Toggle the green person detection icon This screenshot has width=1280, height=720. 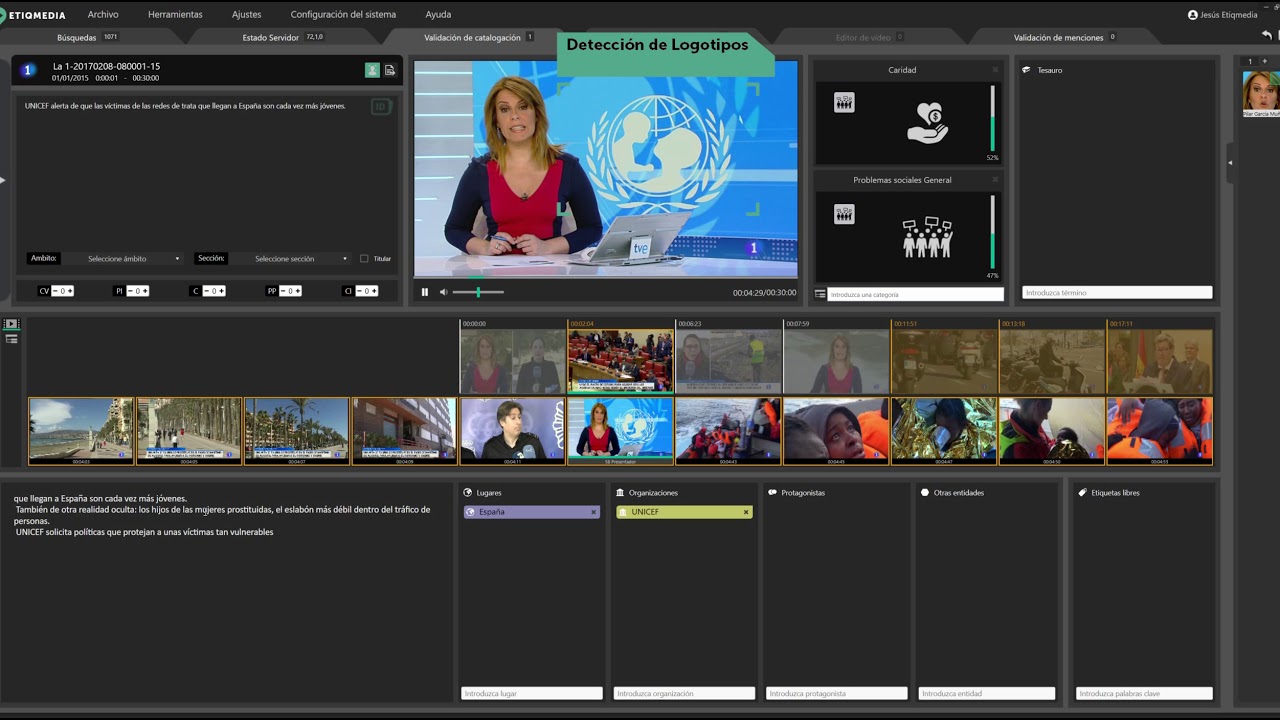point(372,70)
